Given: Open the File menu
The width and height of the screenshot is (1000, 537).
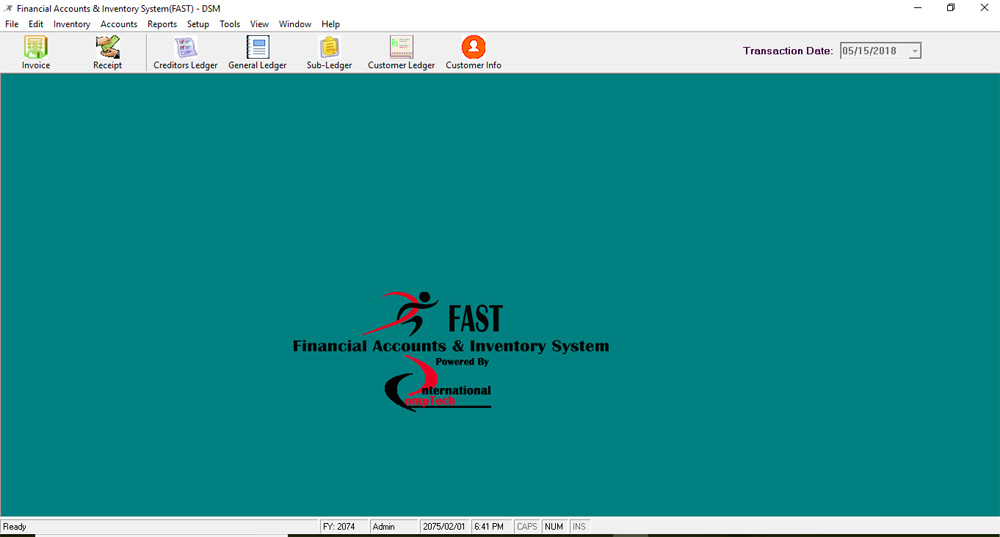Looking at the screenshot, I should pyautogui.click(x=11, y=24).
